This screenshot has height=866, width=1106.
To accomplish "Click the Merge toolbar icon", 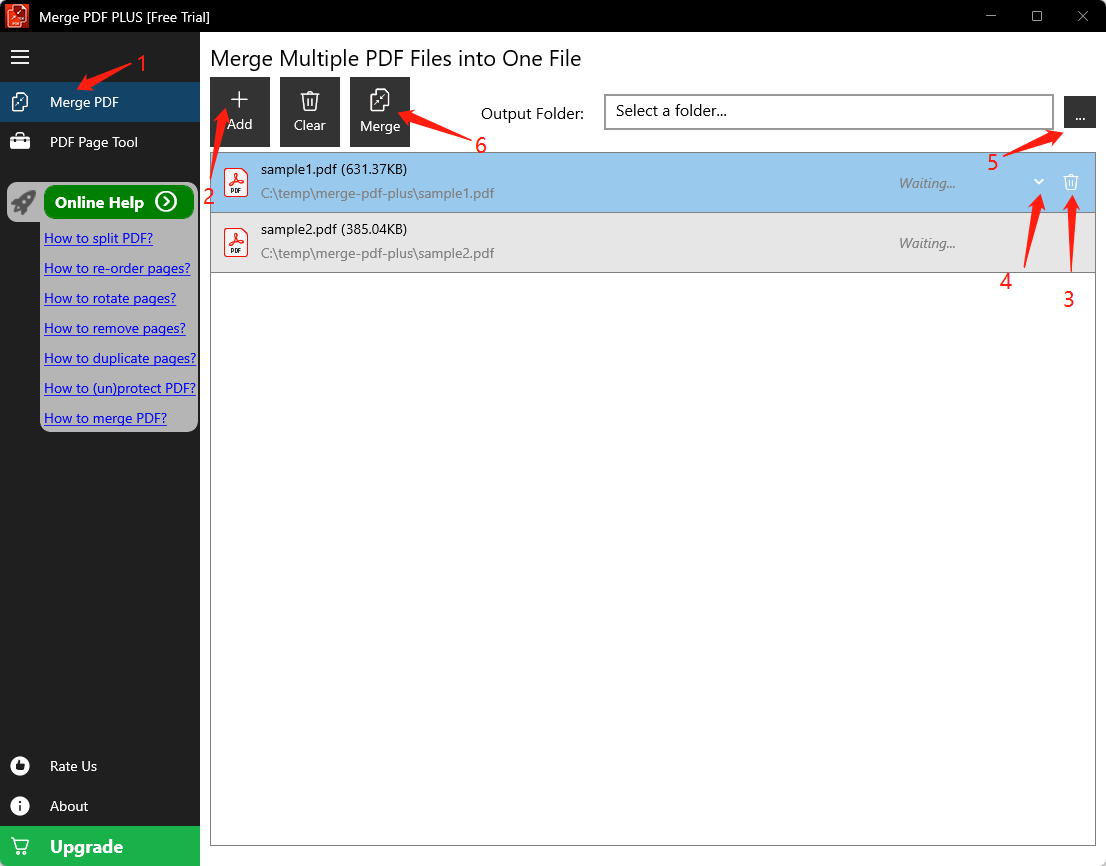I will (379, 111).
